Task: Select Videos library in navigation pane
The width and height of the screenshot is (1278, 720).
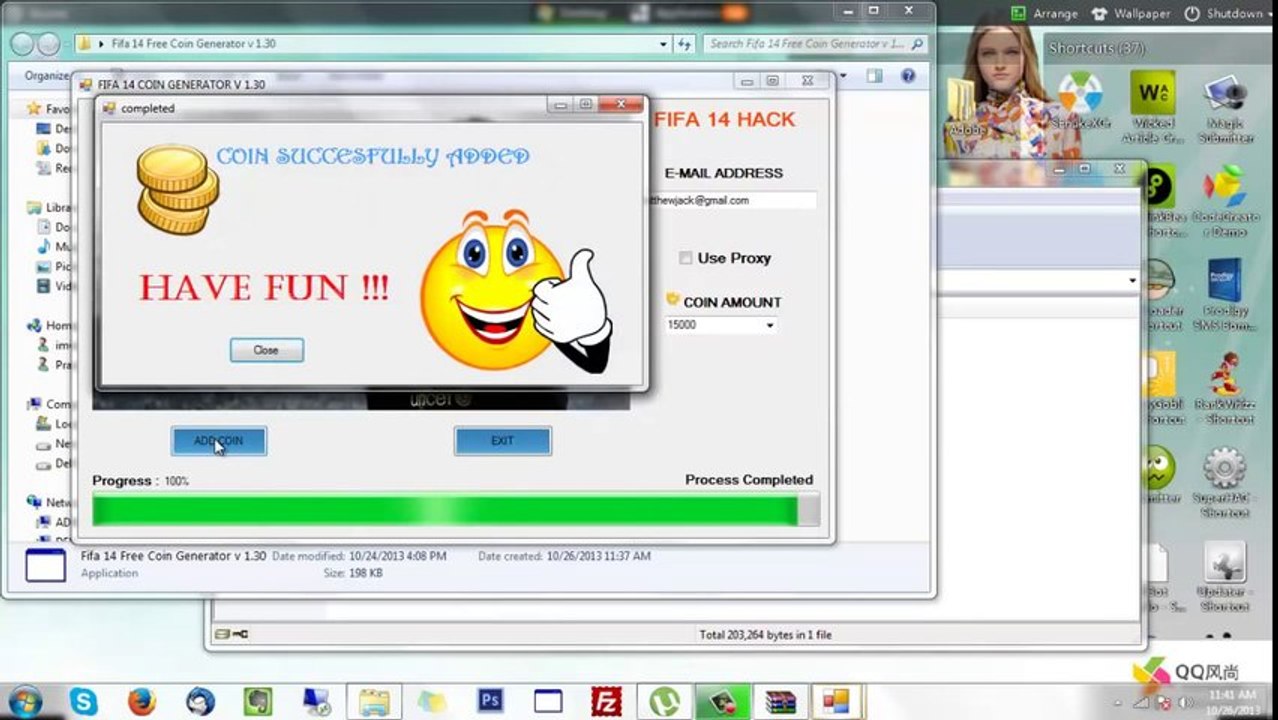Action: point(52,286)
